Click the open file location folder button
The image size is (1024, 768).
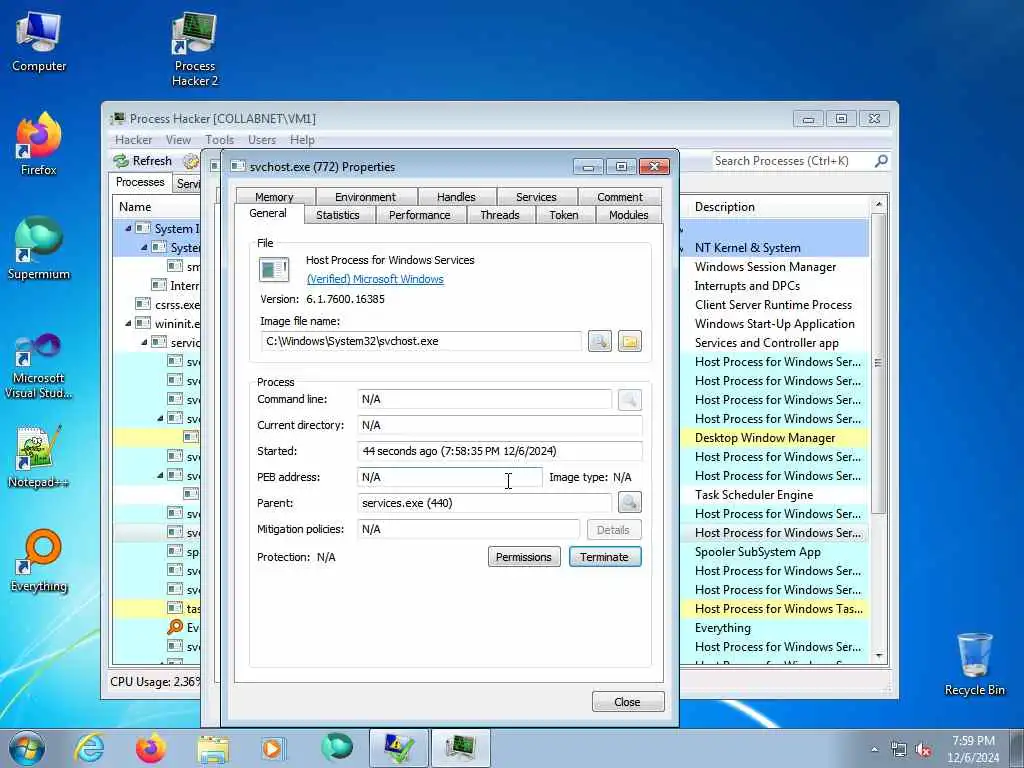tap(630, 342)
